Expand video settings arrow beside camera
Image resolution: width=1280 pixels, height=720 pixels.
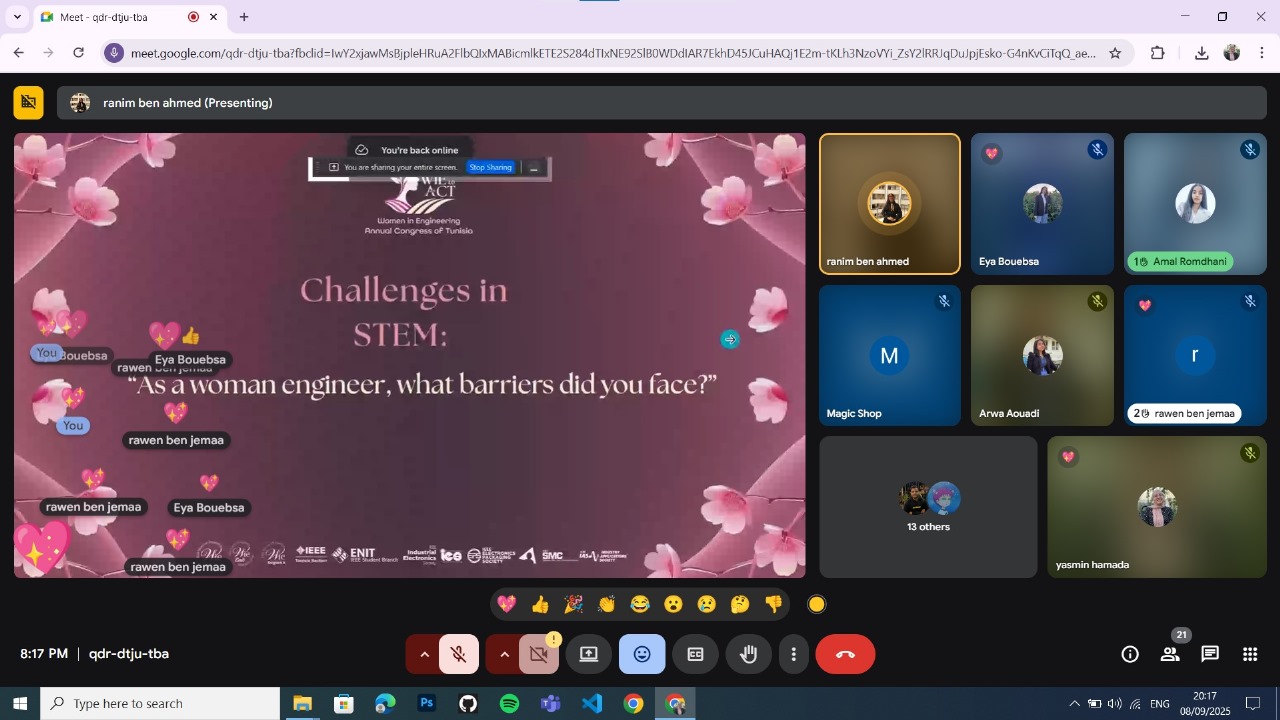(x=504, y=655)
